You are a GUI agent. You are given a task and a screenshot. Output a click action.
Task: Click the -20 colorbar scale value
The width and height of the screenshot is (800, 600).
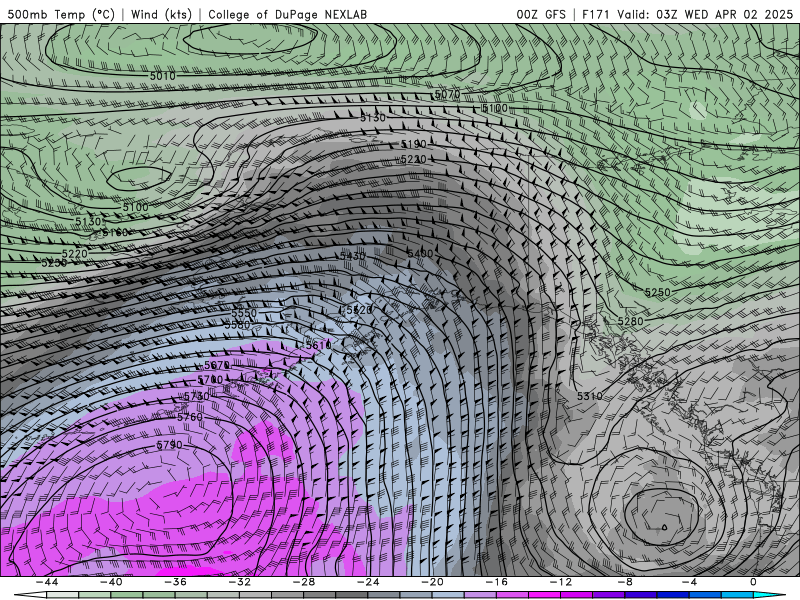coord(433,582)
